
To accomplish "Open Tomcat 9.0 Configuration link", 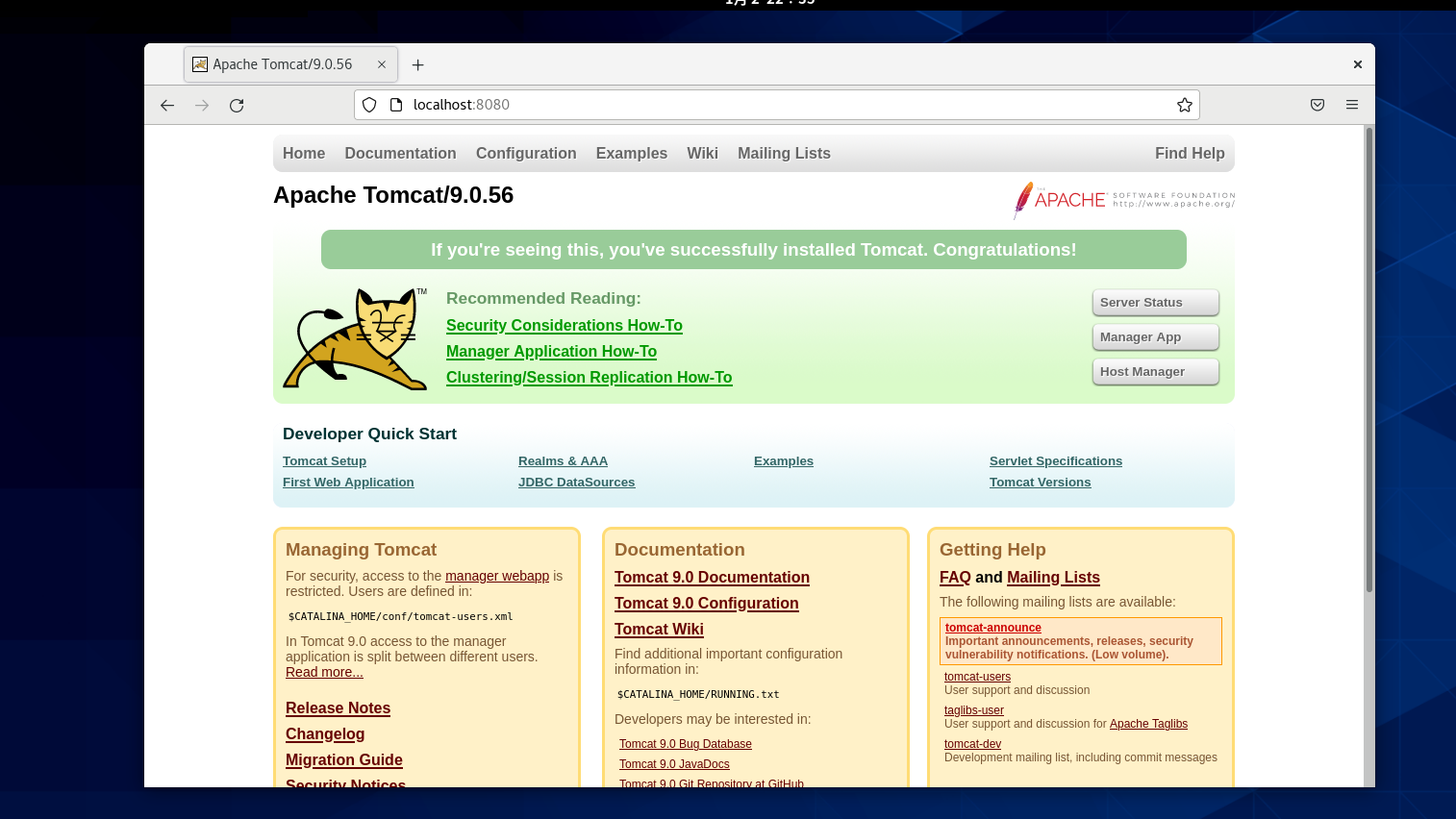I will pos(707,603).
